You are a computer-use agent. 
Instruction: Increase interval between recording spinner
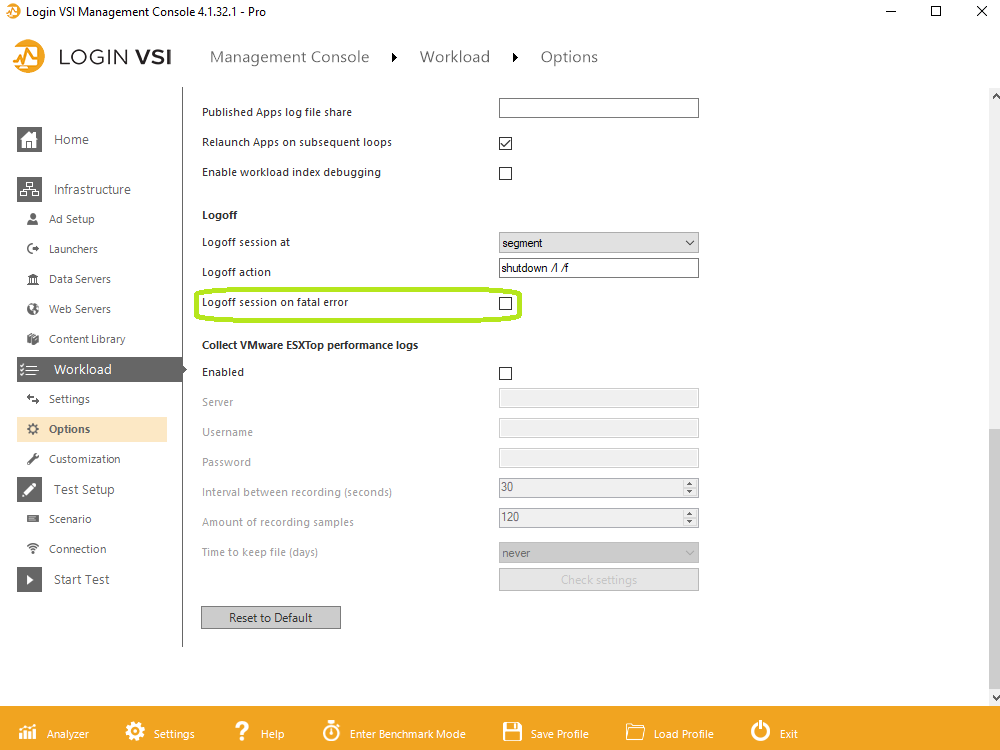click(x=689, y=484)
